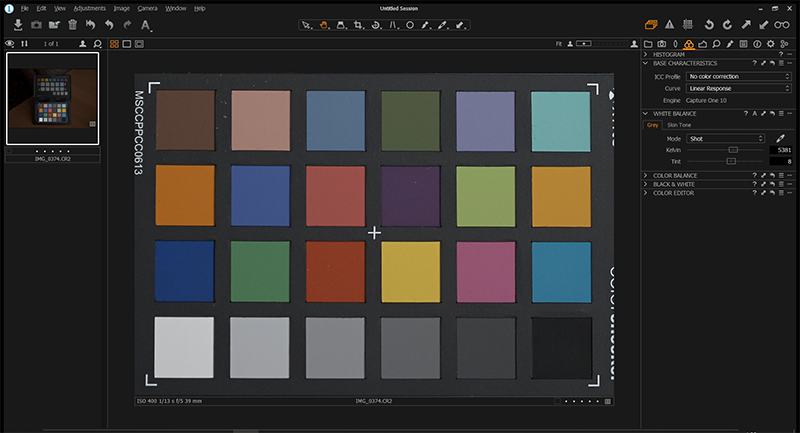Open the Library folder tool tab
Screen dimensions: 800x433
click(x=648, y=44)
